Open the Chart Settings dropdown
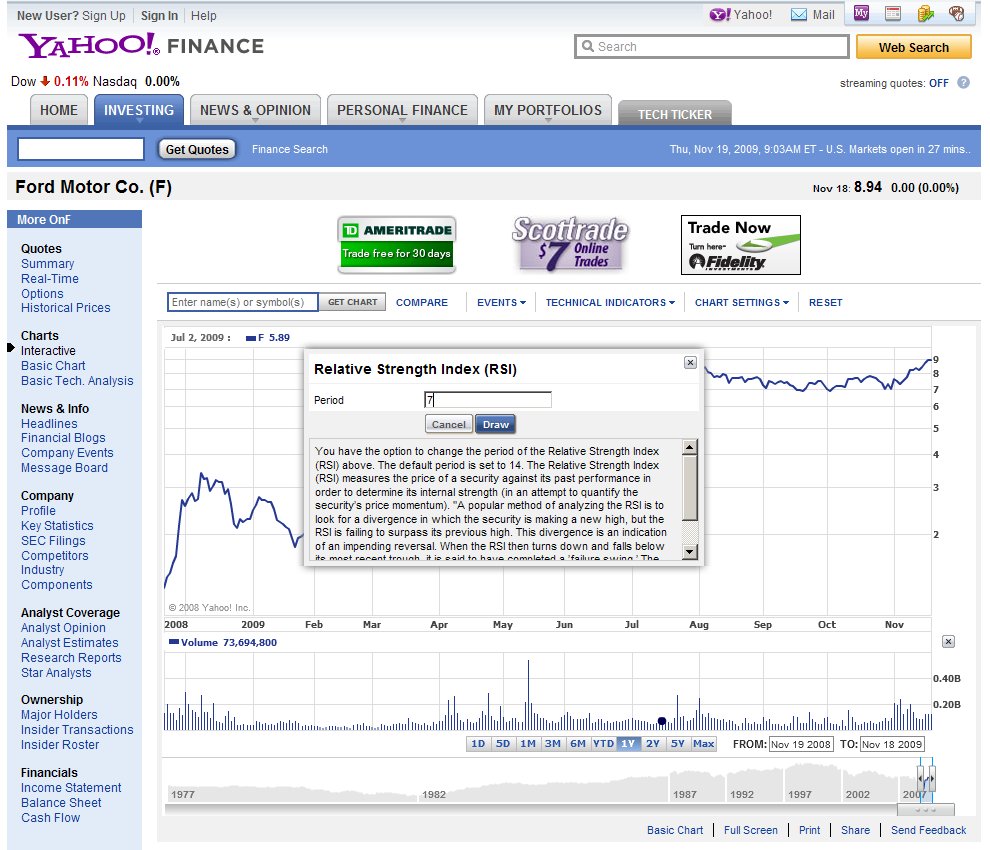Viewport: 990px width, 850px height. tap(741, 302)
